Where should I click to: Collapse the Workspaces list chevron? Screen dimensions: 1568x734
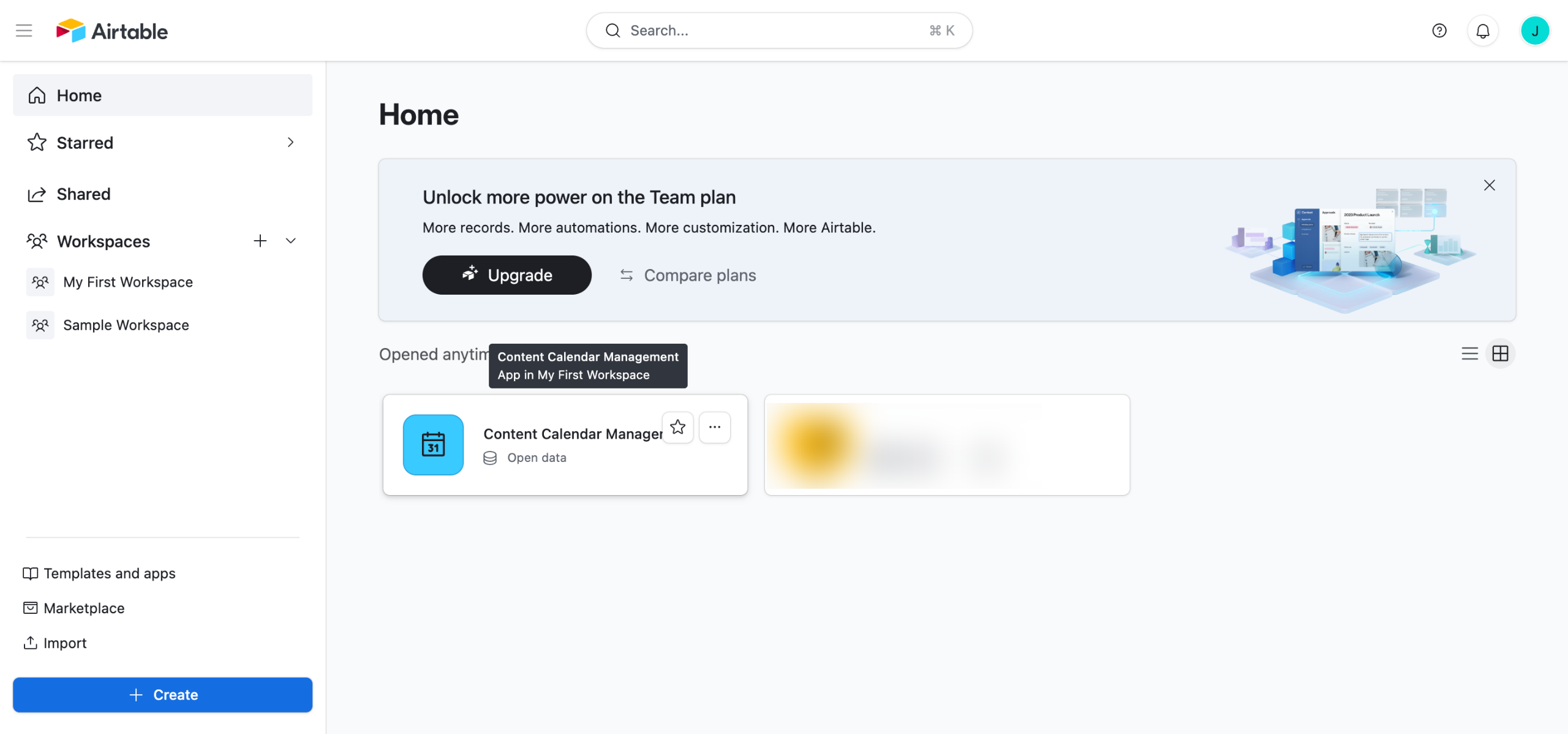point(291,241)
